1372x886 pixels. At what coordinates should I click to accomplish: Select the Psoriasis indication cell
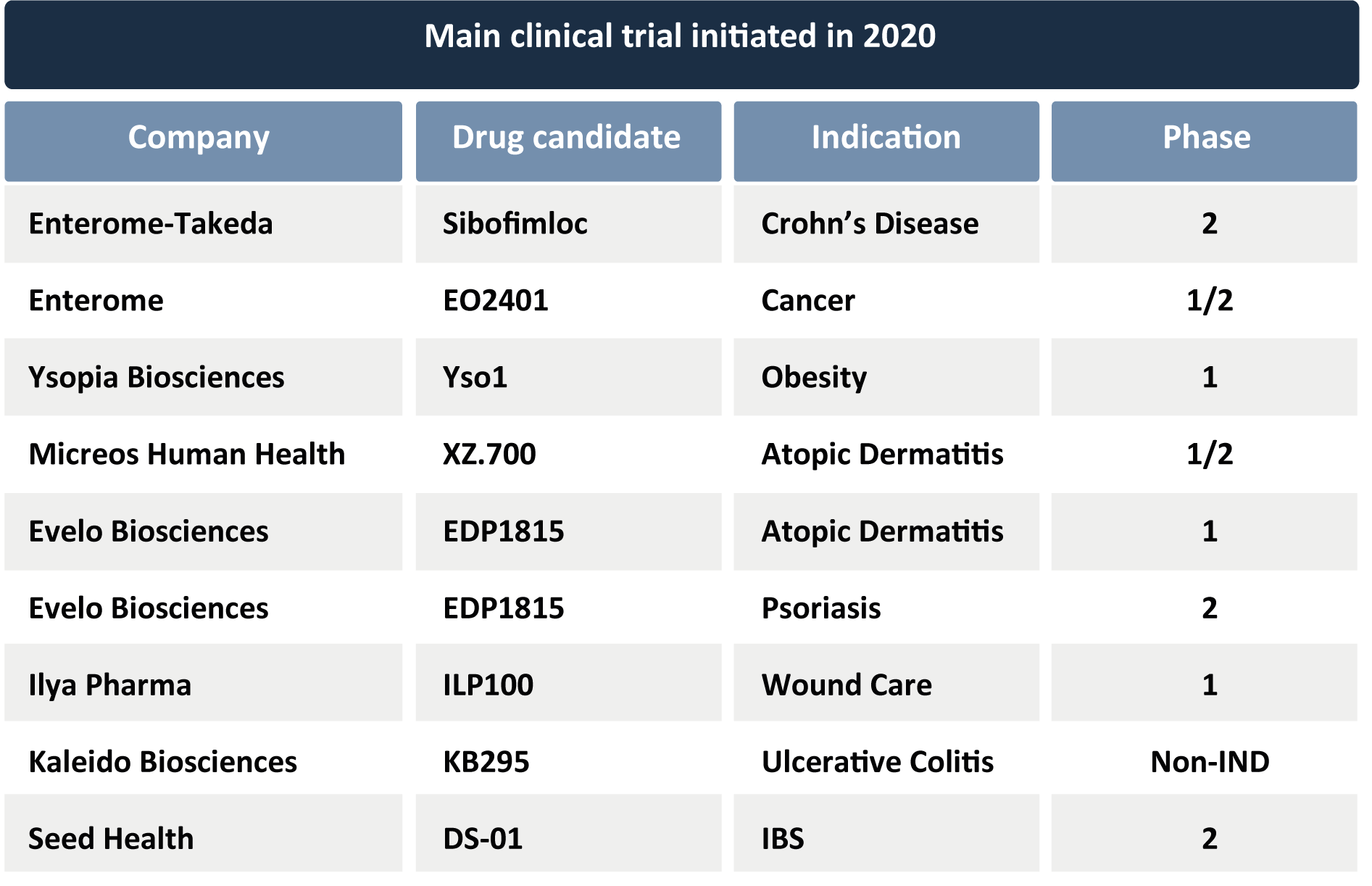(821, 608)
